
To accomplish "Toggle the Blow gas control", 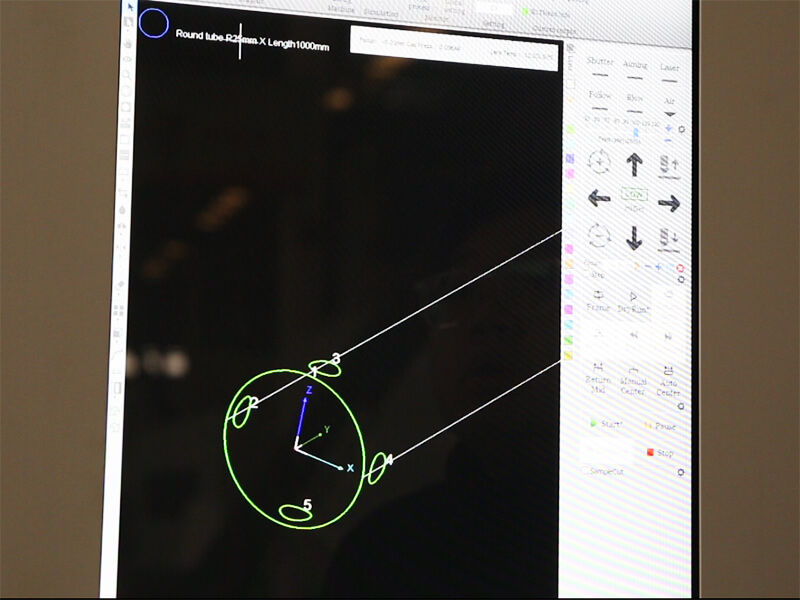I will [635, 103].
